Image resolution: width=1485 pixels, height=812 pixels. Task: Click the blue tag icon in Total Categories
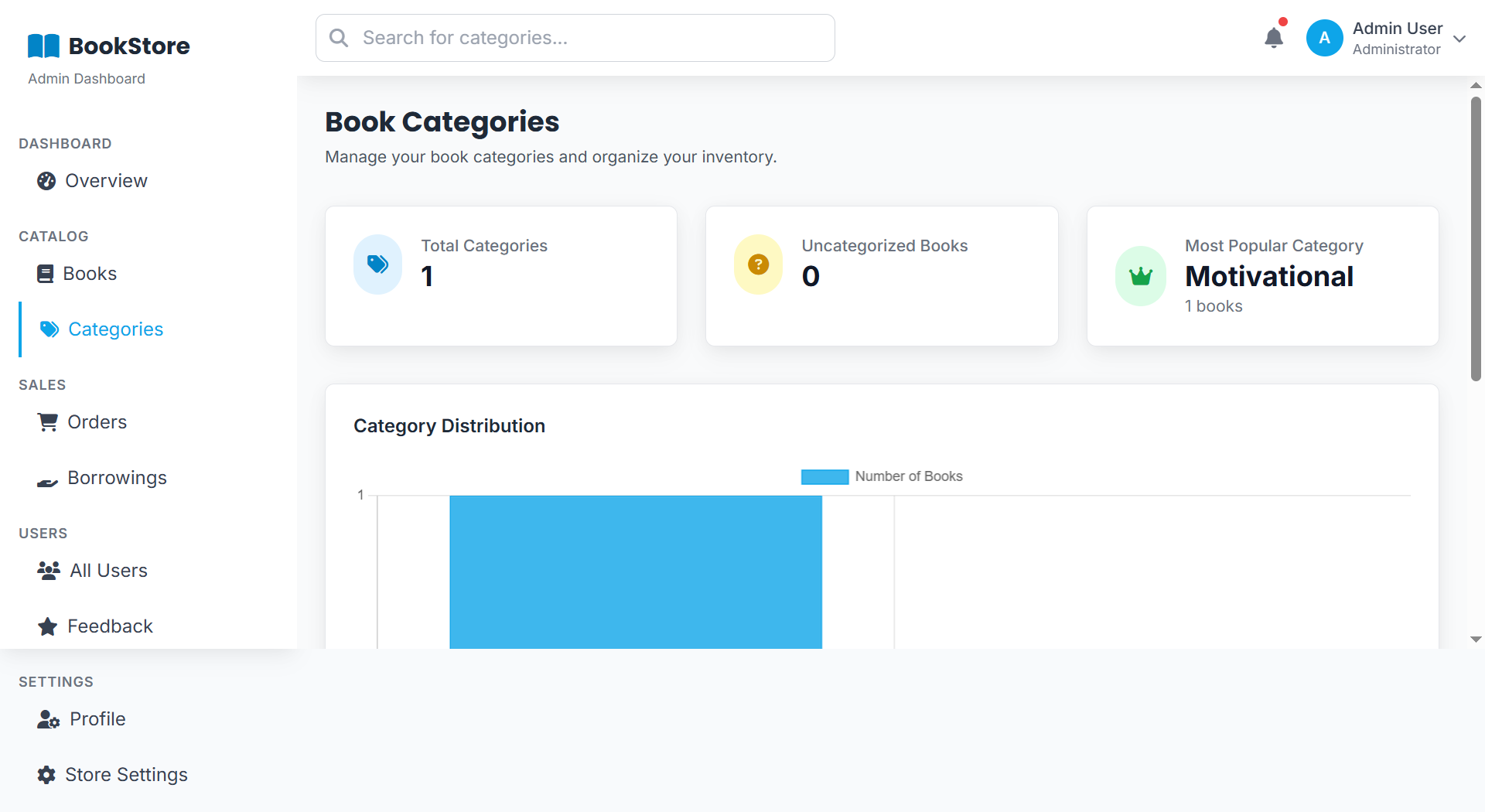click(377, 264)
